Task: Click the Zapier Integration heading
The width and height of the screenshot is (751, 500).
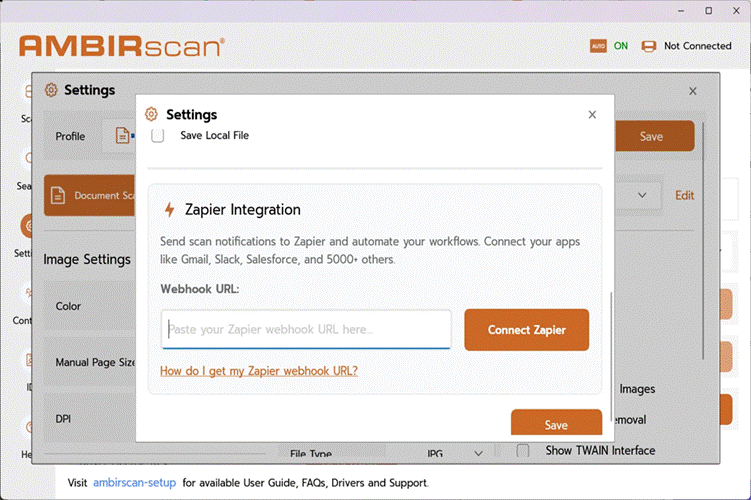Action: pyautogui.click(x=243, y=210)
